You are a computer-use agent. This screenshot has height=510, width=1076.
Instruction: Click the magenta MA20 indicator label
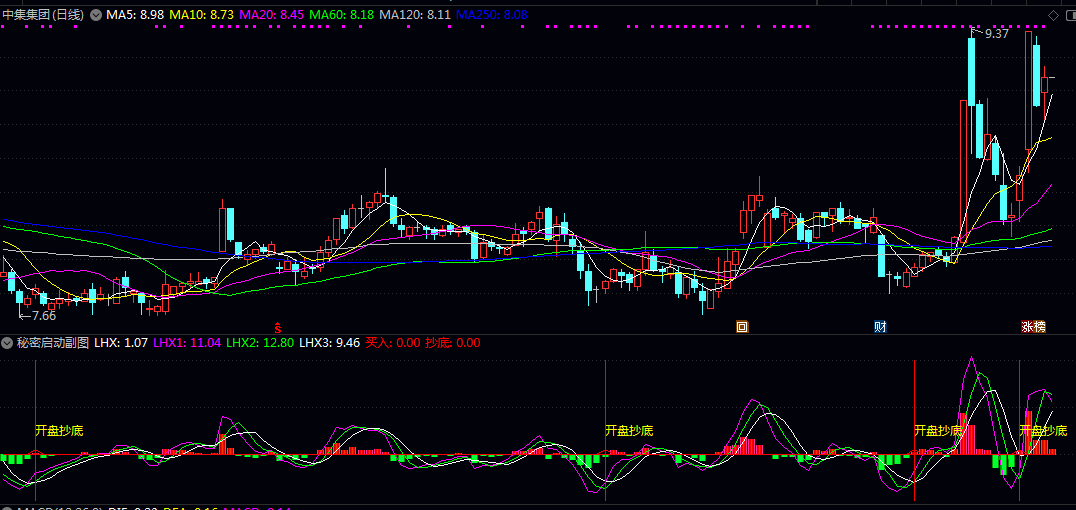click(x=271, y=15)
